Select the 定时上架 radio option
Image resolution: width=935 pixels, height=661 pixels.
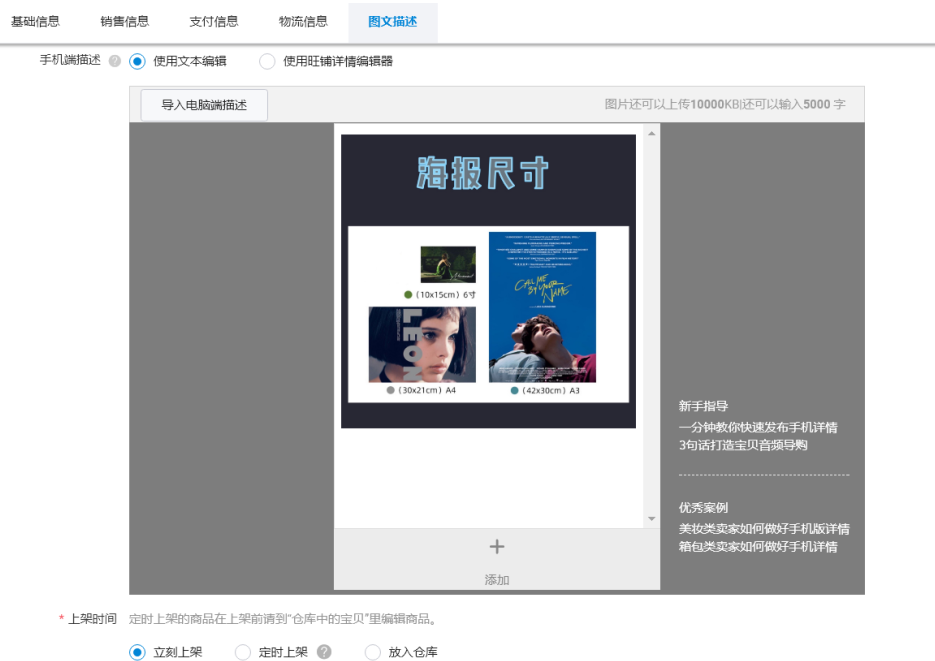243,652
